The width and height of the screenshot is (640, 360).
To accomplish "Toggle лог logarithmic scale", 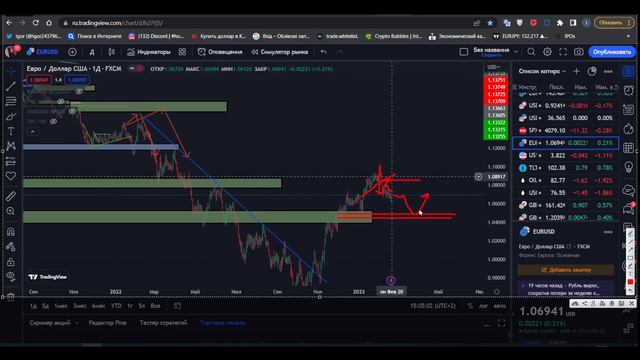I will coord(483,306).
